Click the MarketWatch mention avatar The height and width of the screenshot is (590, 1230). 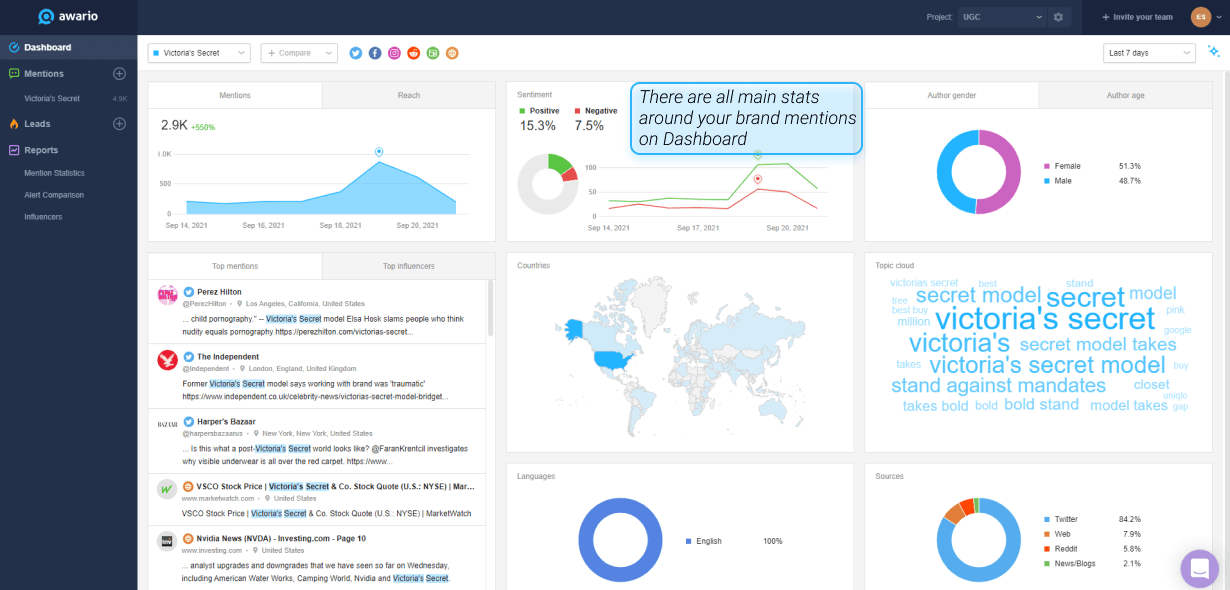(x=167, y=489)
